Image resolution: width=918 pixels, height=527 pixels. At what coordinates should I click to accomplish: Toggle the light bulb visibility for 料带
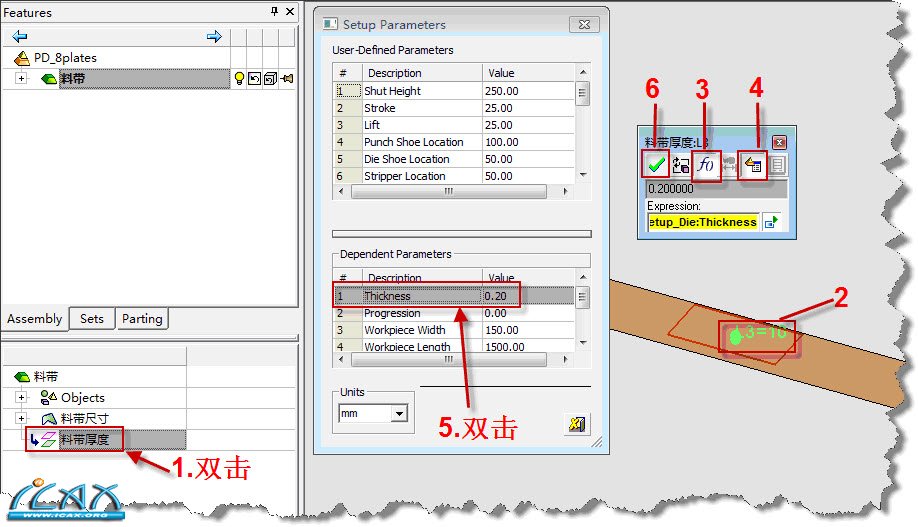(239, 78)
